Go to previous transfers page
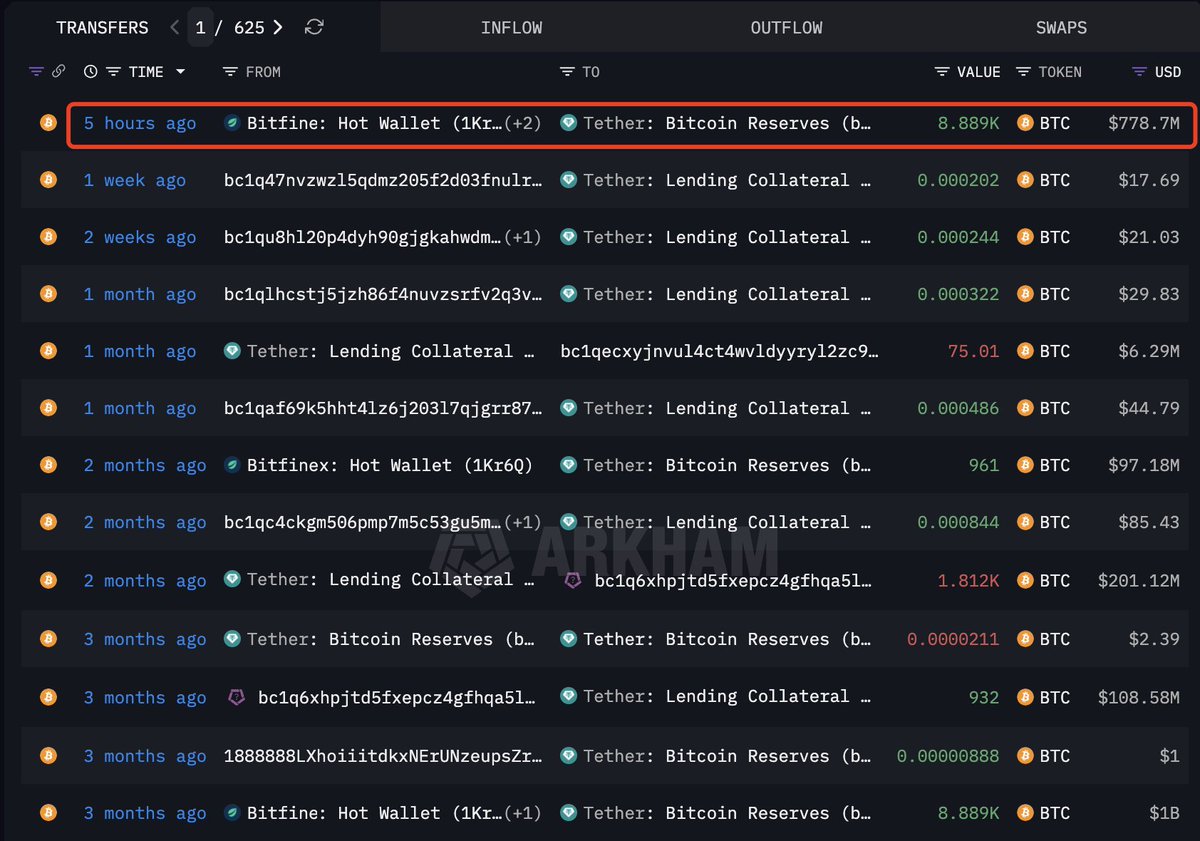 click(175, 27)
